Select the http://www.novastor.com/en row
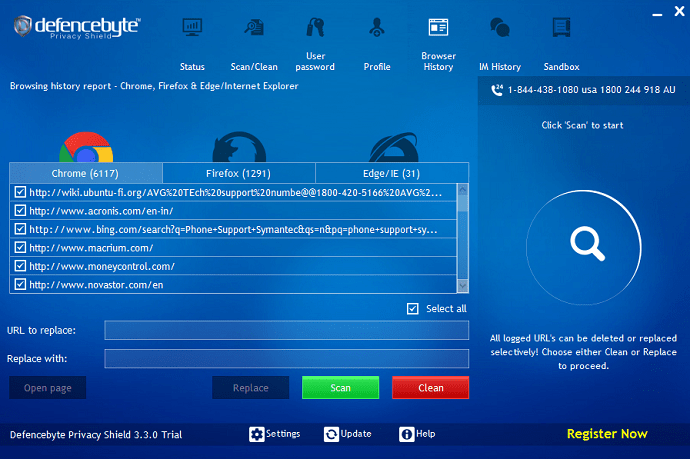 click(233, 285)
